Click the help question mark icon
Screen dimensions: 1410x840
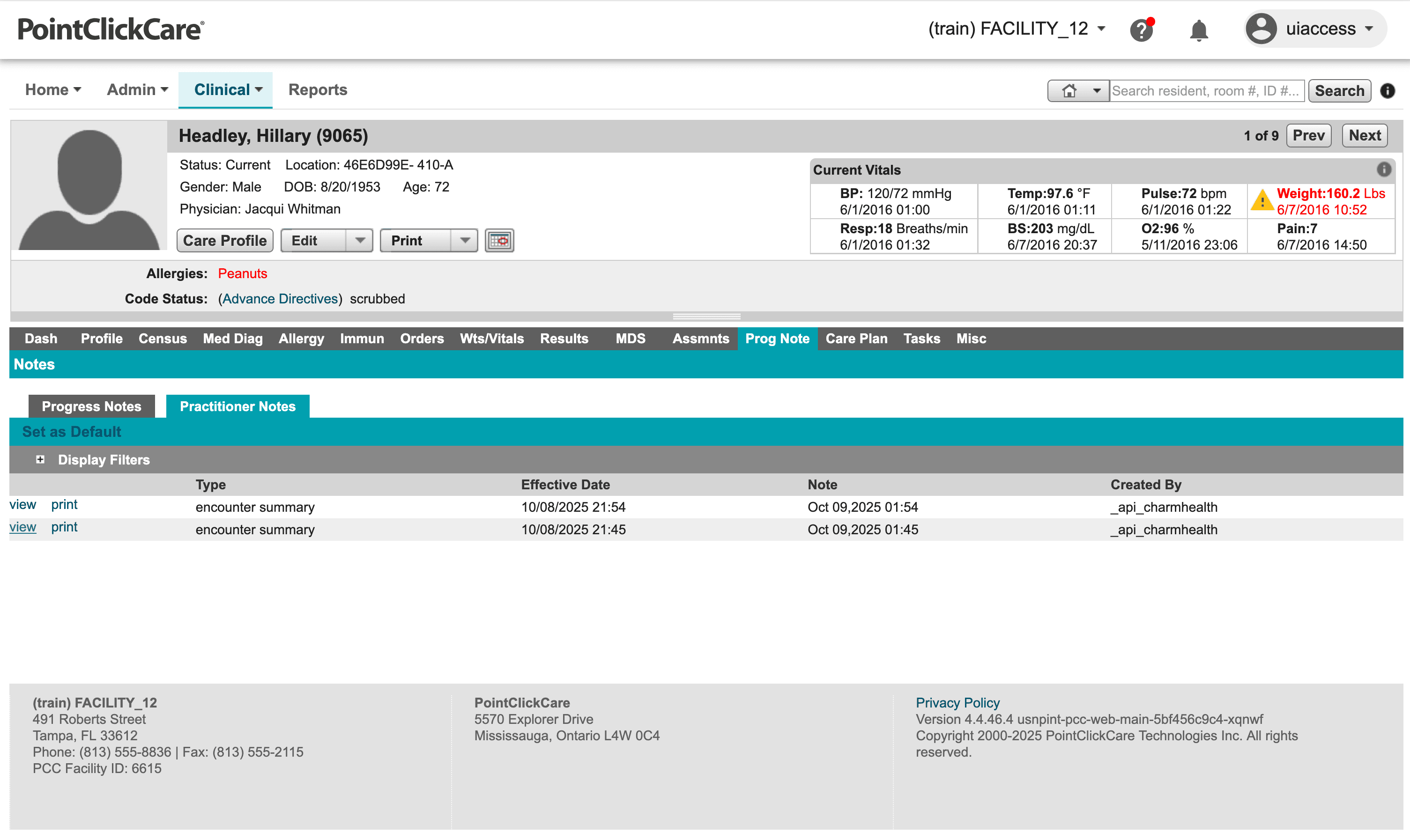click(x=1141, y=29)
